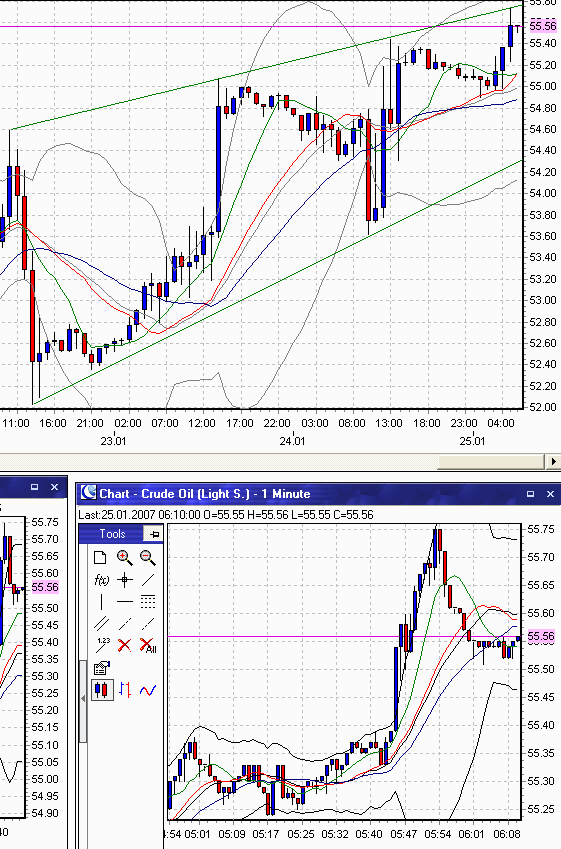
Task: Close the 1 Minute chart window
Action: click(x=550, y=493)
